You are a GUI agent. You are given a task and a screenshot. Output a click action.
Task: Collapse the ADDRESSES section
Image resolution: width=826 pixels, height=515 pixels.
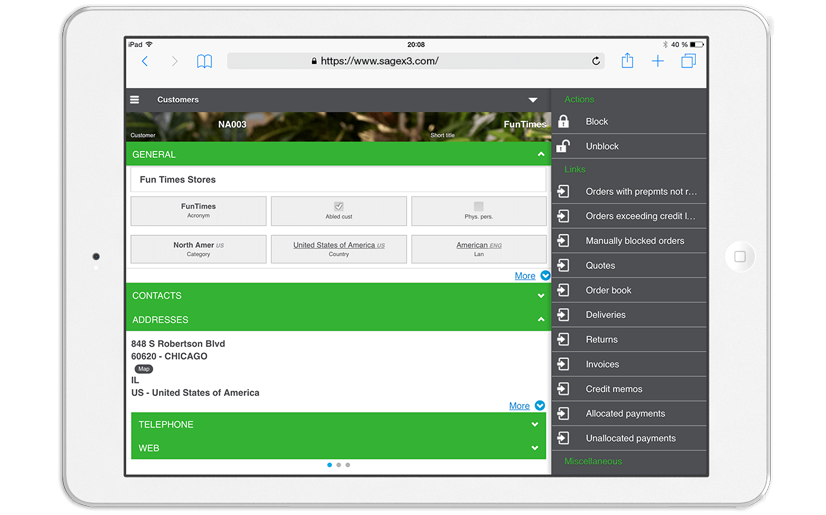(x=541, y=320)
